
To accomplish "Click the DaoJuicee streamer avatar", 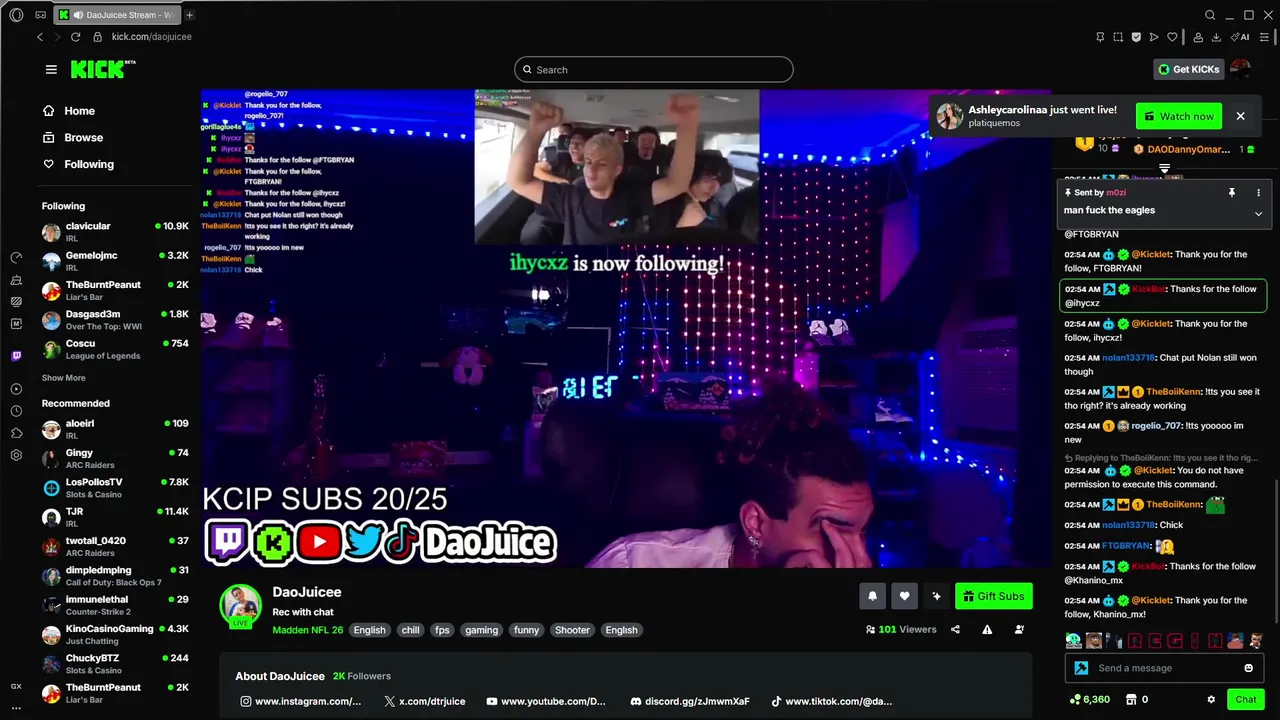I will [x=241, y=605].
